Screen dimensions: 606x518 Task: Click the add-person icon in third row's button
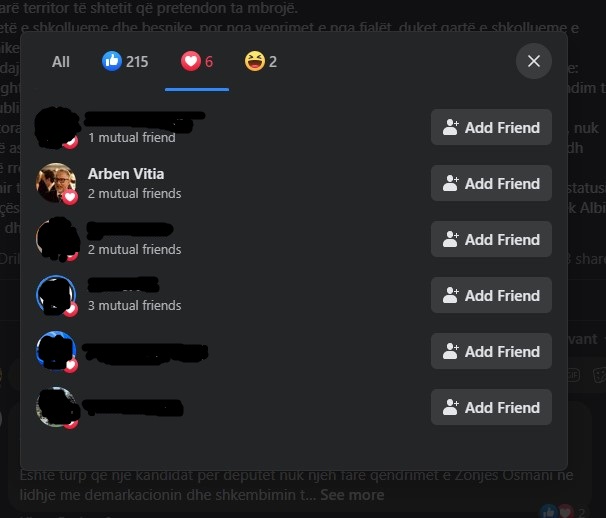pos(450,239)
